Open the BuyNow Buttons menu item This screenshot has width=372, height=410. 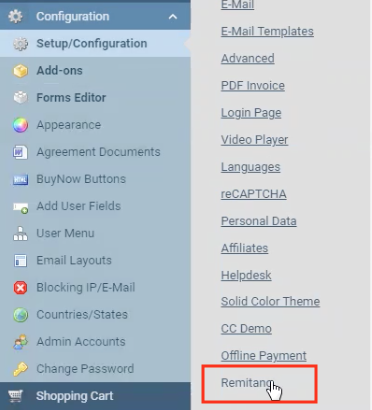coord(81,179)
